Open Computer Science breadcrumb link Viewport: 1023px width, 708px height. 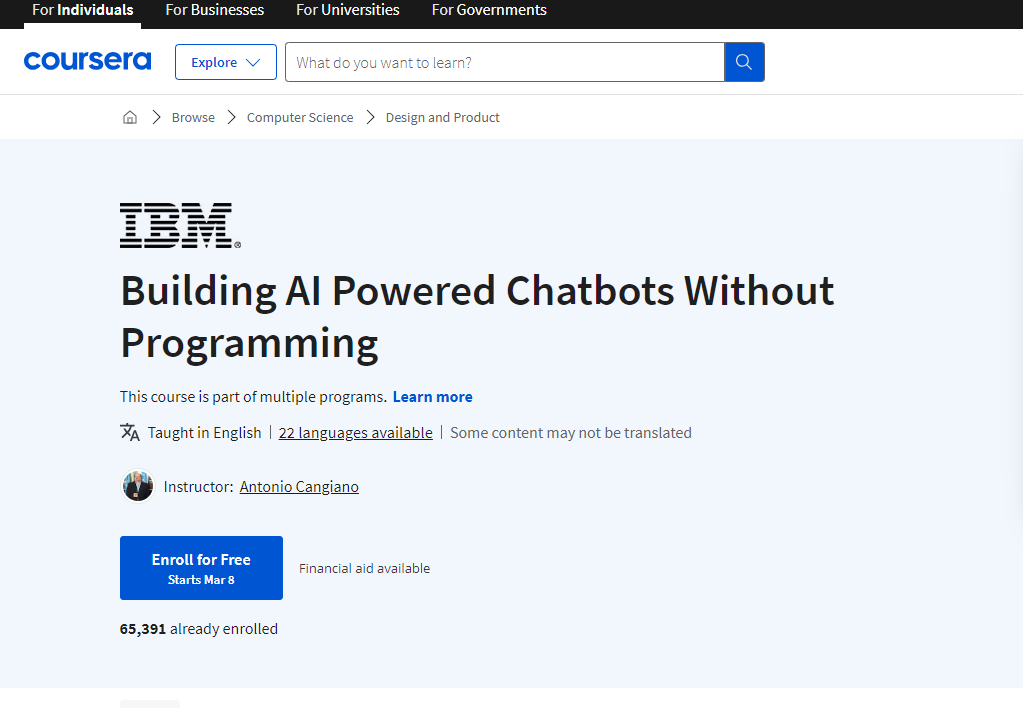tap(300, 117)
